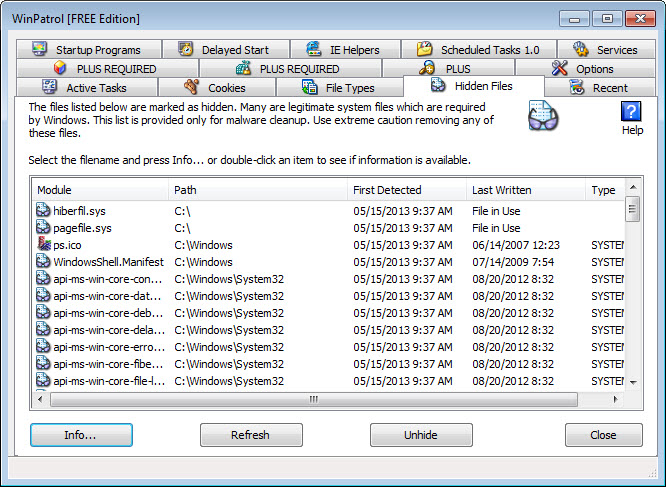Click the colored cube PLUS REQUIRED icon
666x487 pixels.
point(60,68)
